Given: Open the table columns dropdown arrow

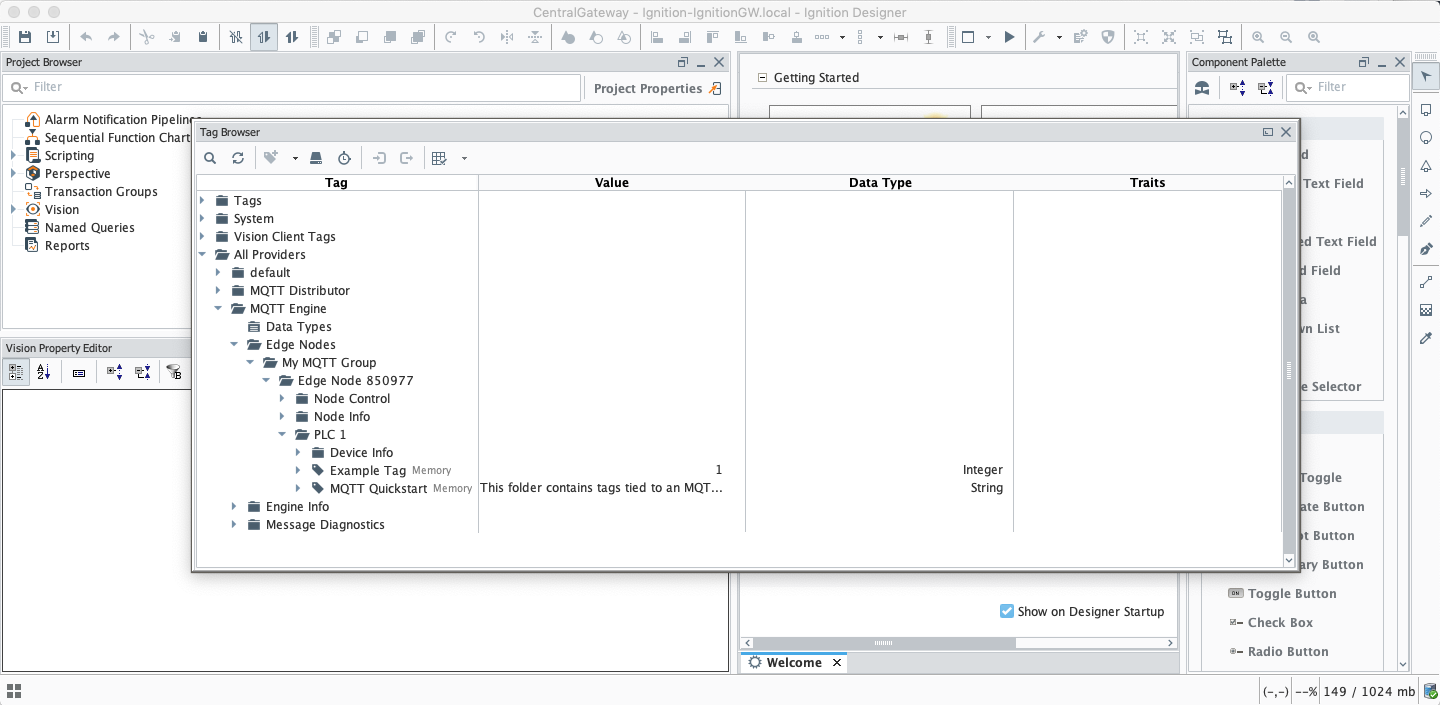Looking at the screenshot, I should click(464, 159).
